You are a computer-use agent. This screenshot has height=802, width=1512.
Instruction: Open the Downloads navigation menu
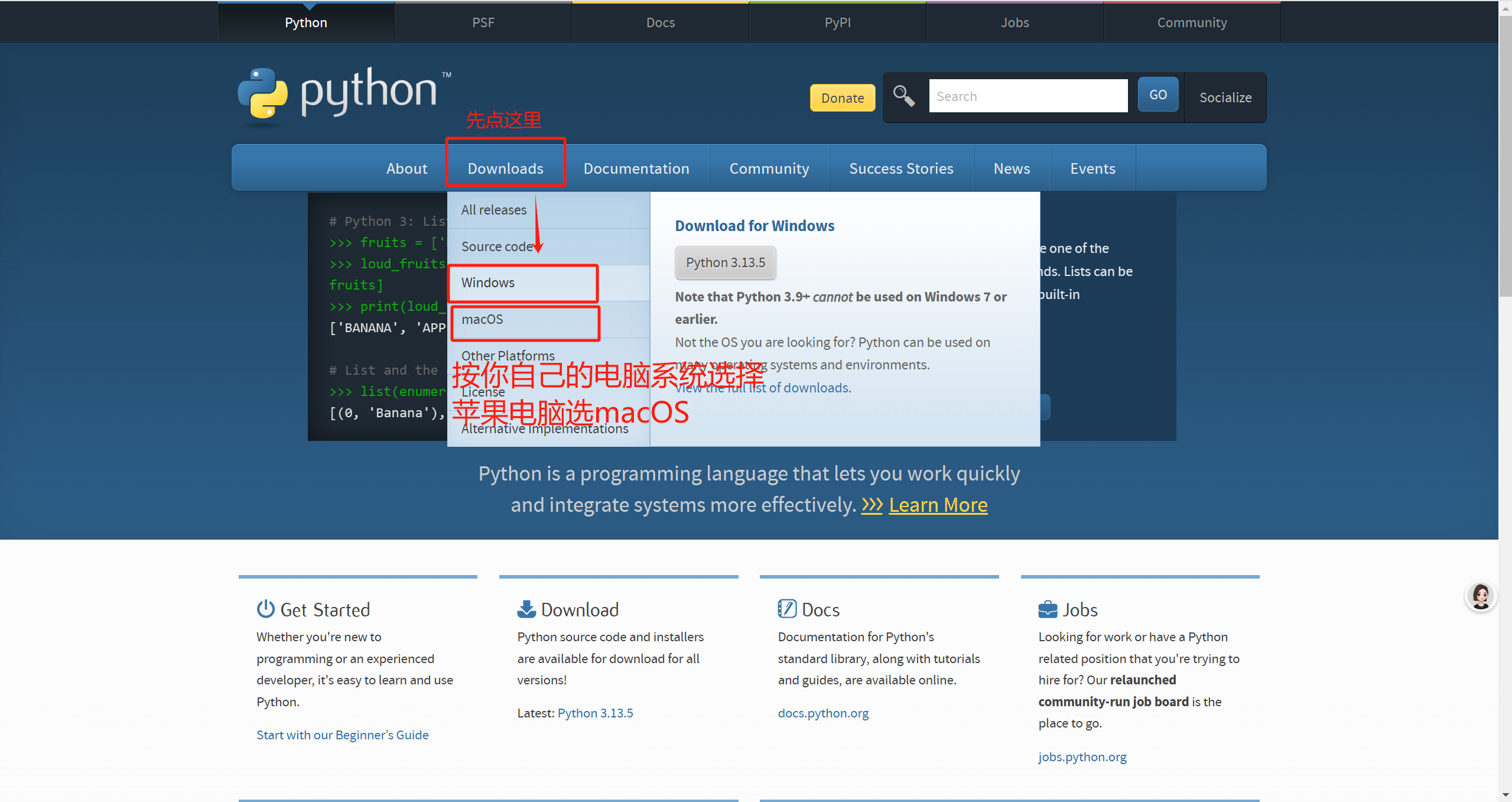tap(505, 168)
